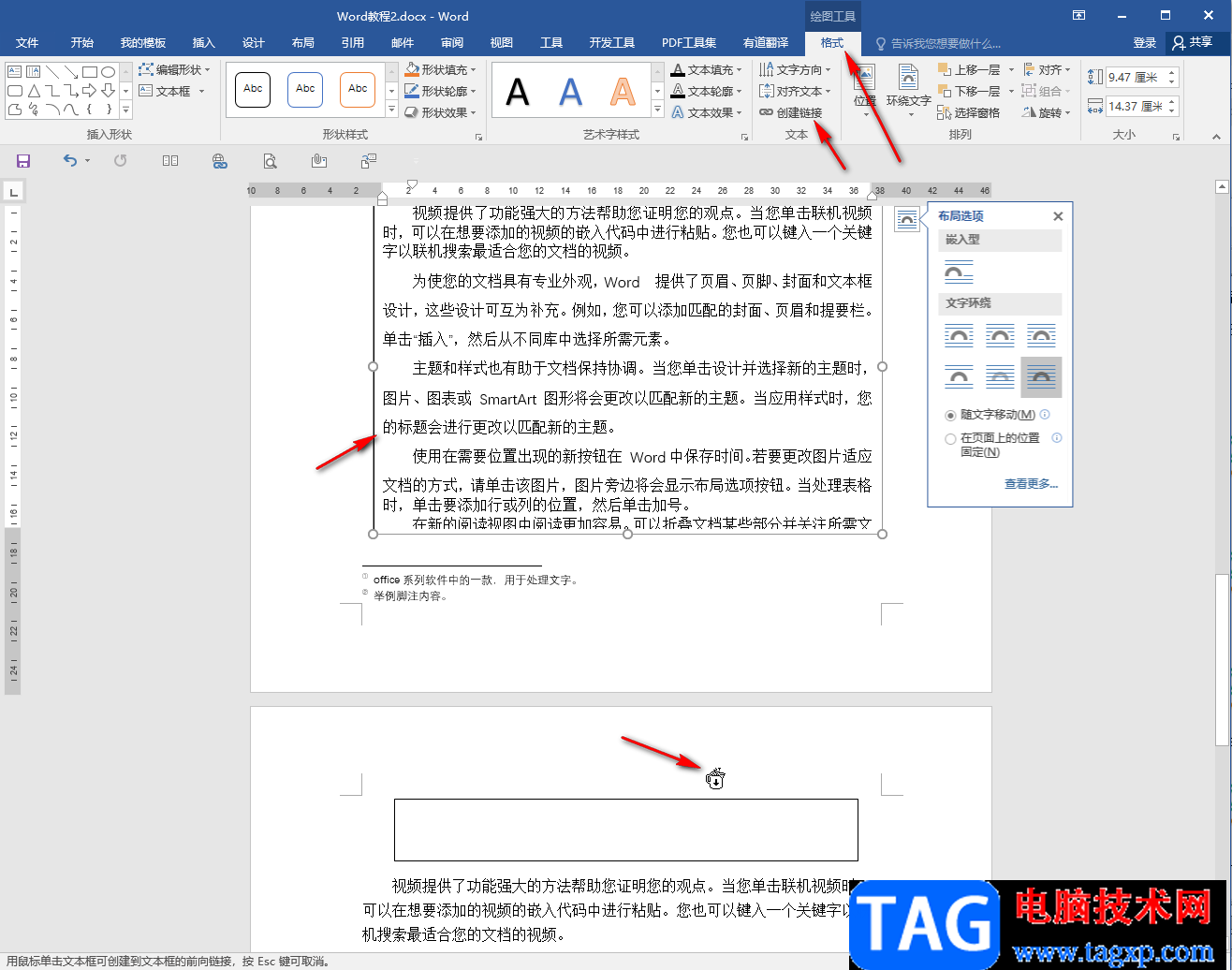Open 形状填充 dropdown
The image size is (1232, 970).
(441, 70)
